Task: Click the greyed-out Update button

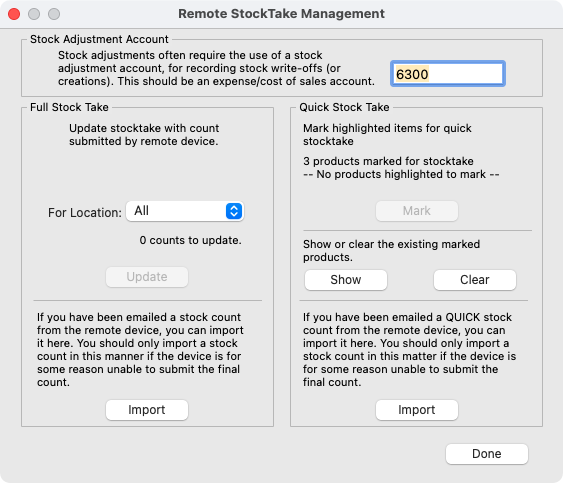Action: tap(147, 277)
